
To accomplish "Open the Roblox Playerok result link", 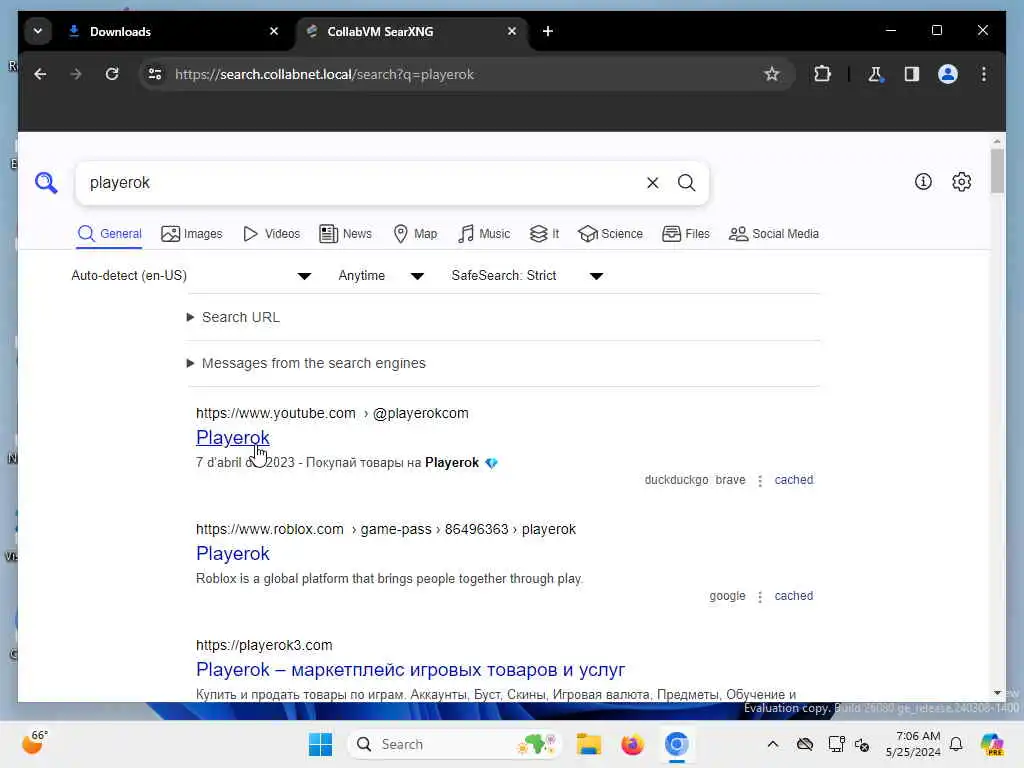I will tap(232, 554).
